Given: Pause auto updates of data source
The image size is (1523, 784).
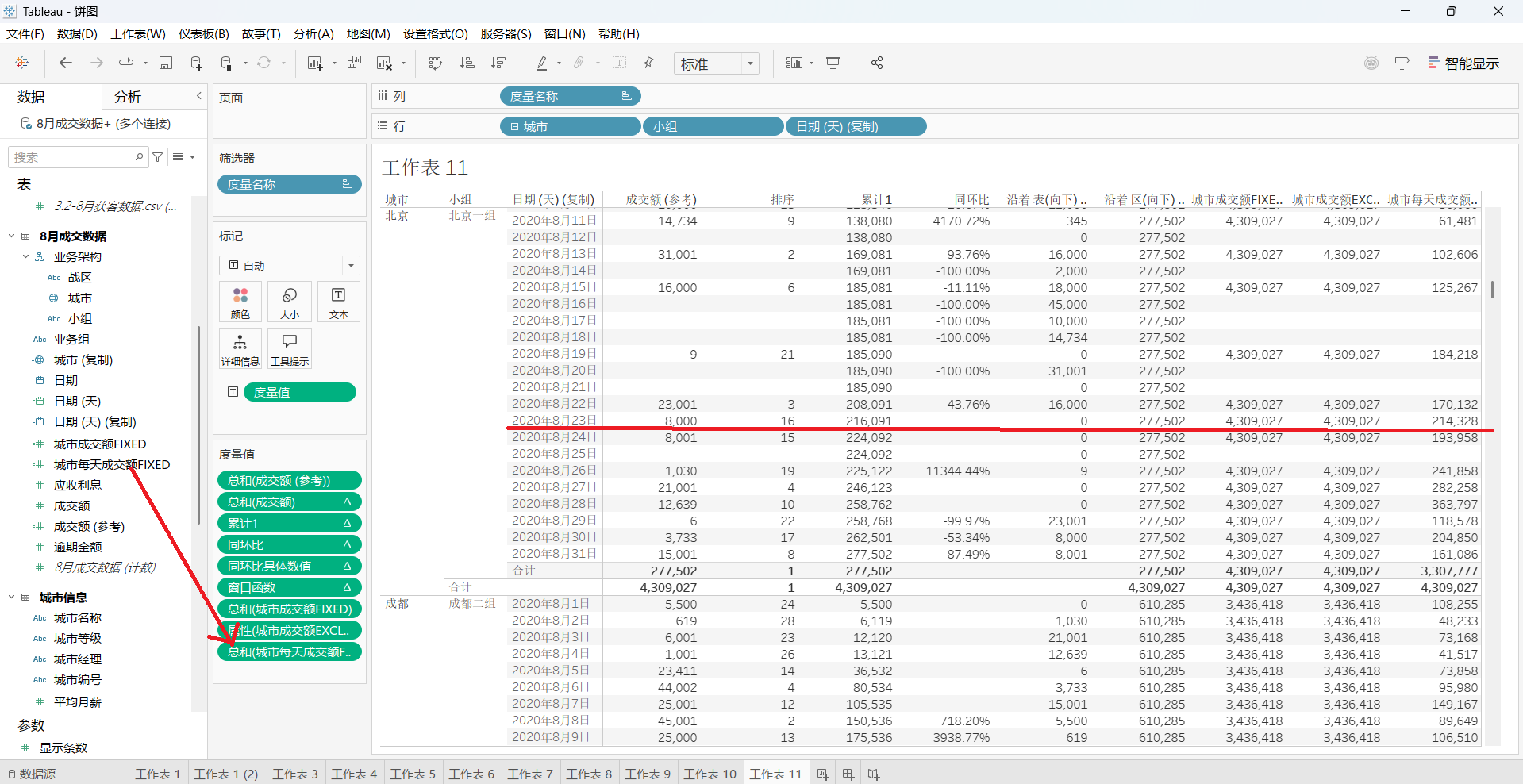Looking at the screenshot, I should pyautogui.click(x=226, y=63).
